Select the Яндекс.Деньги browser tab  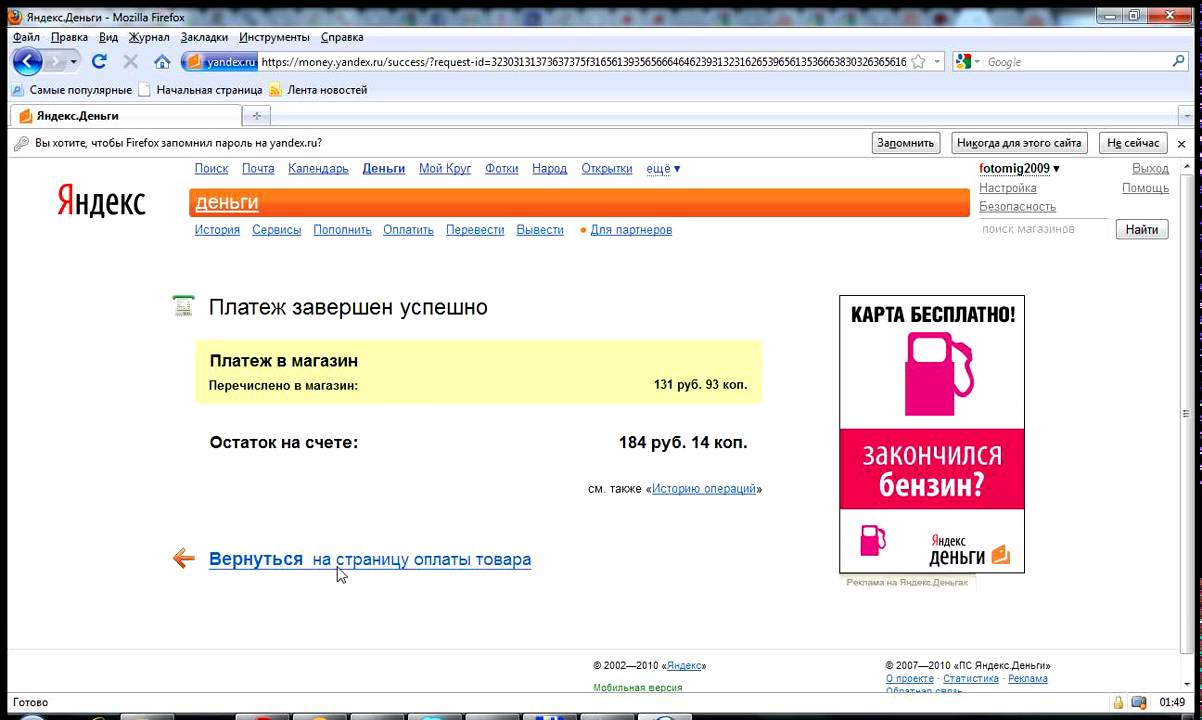point(125,116)
